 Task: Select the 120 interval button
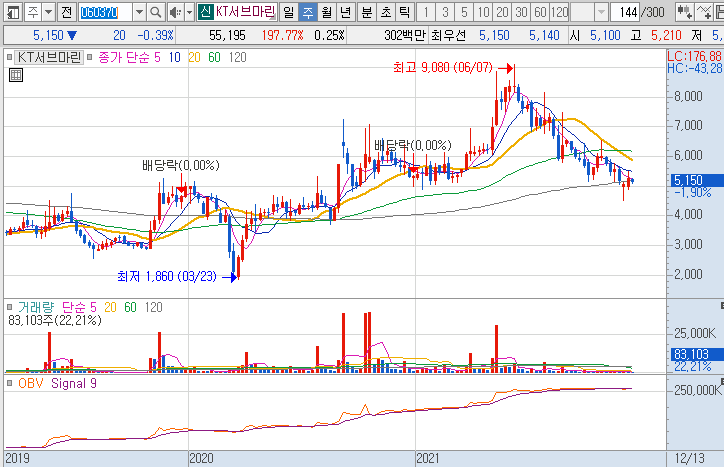click(560, 12)
